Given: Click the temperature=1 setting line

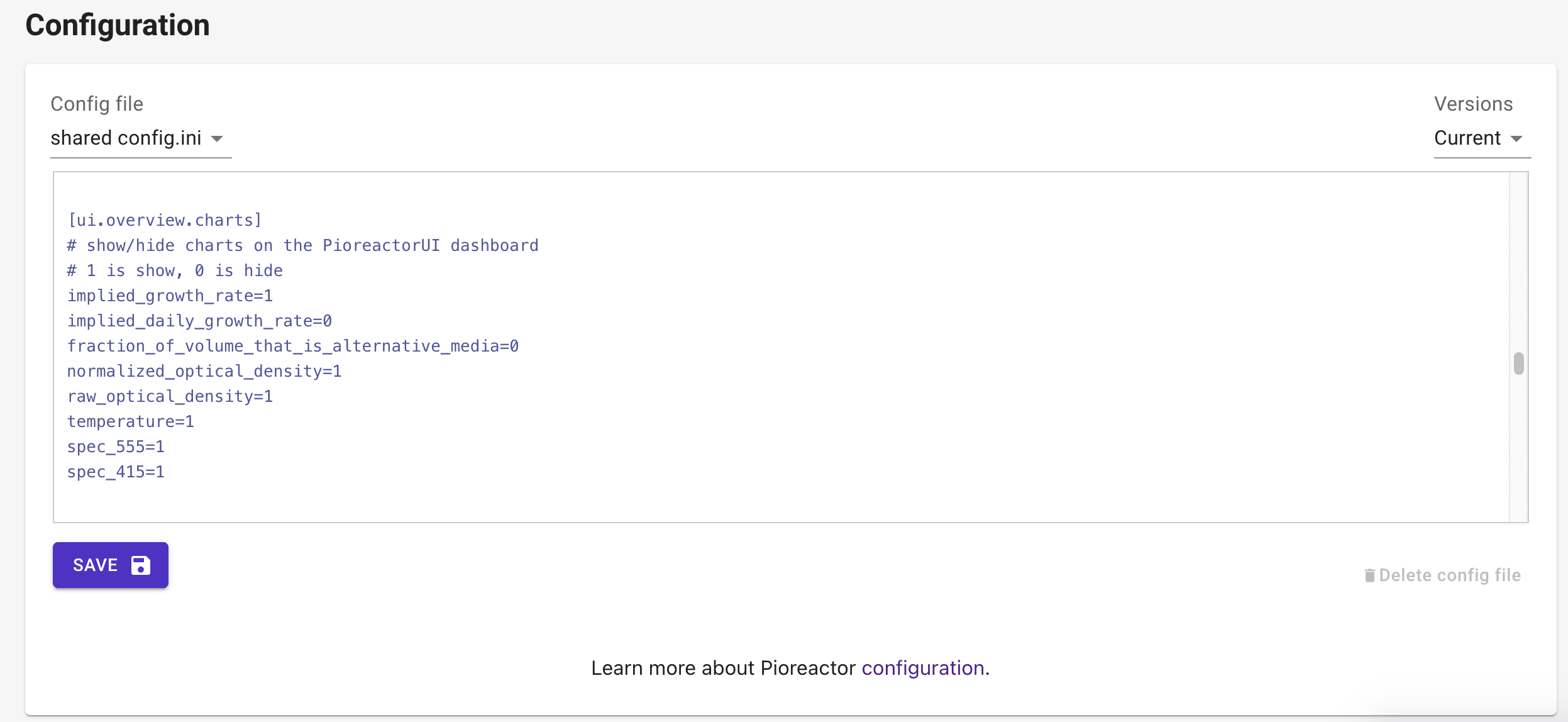Looking at the screenshot, I should [x=130, y=421].
